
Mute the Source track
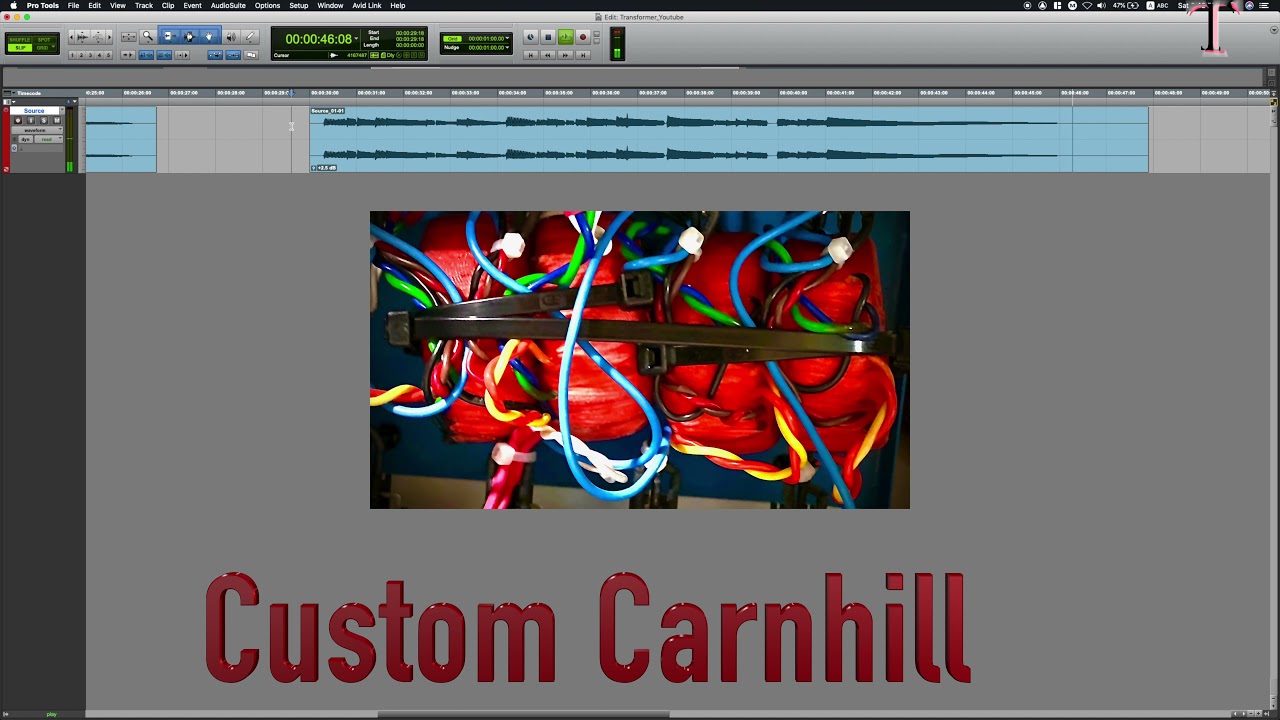57,120
